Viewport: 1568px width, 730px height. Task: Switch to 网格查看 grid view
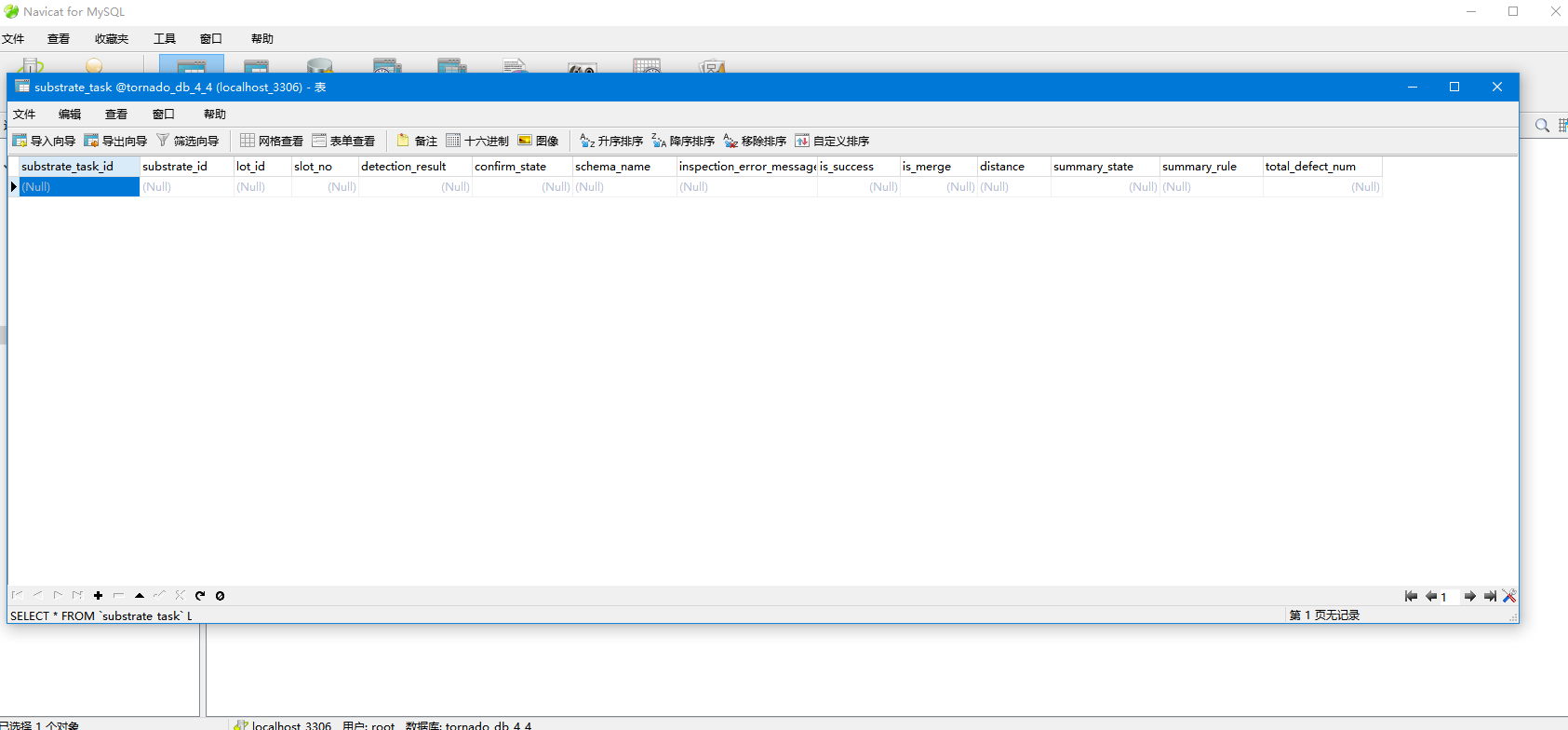coord(272,141)
